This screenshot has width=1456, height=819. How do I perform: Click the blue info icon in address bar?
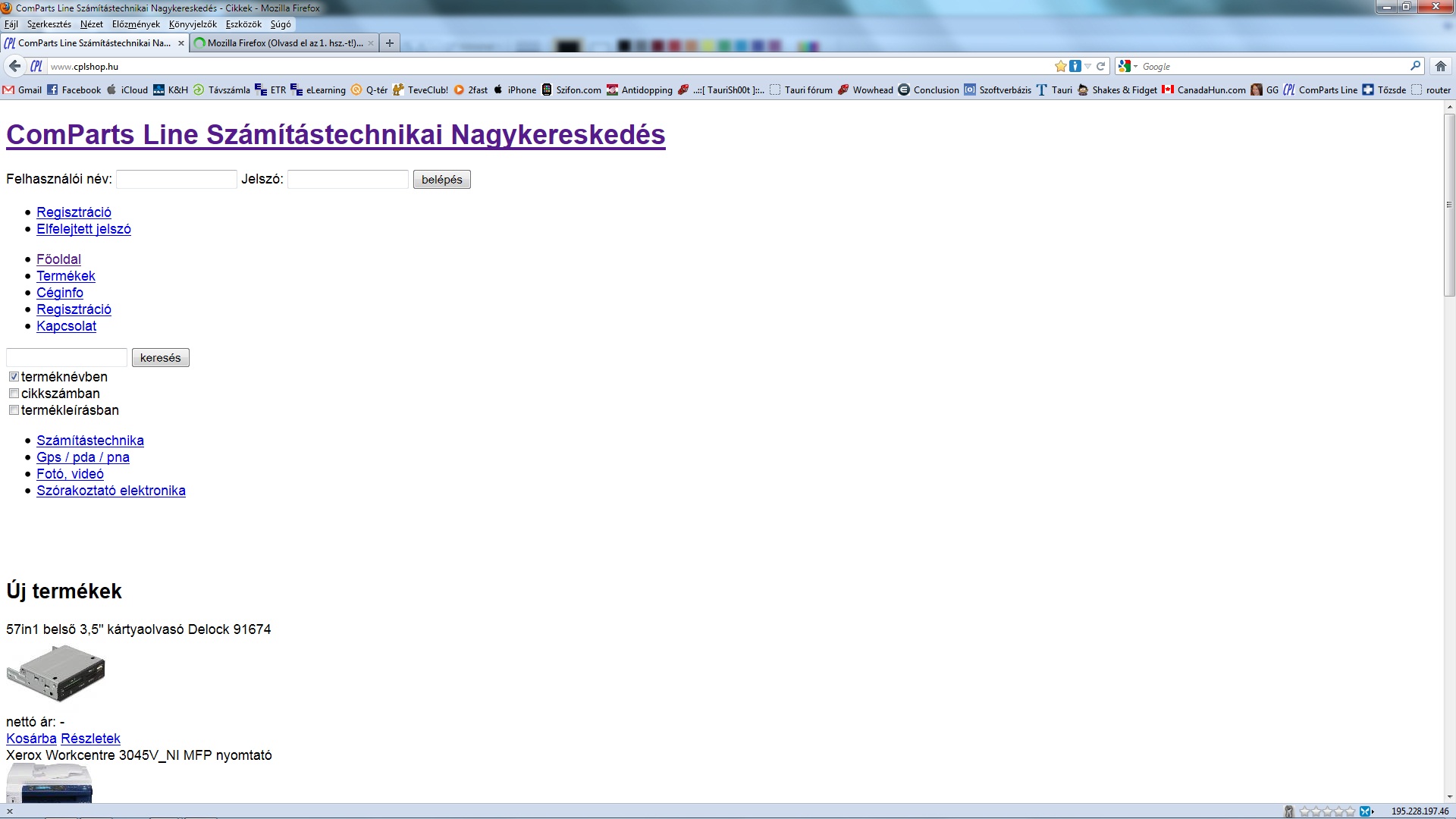pos(1075,66)
